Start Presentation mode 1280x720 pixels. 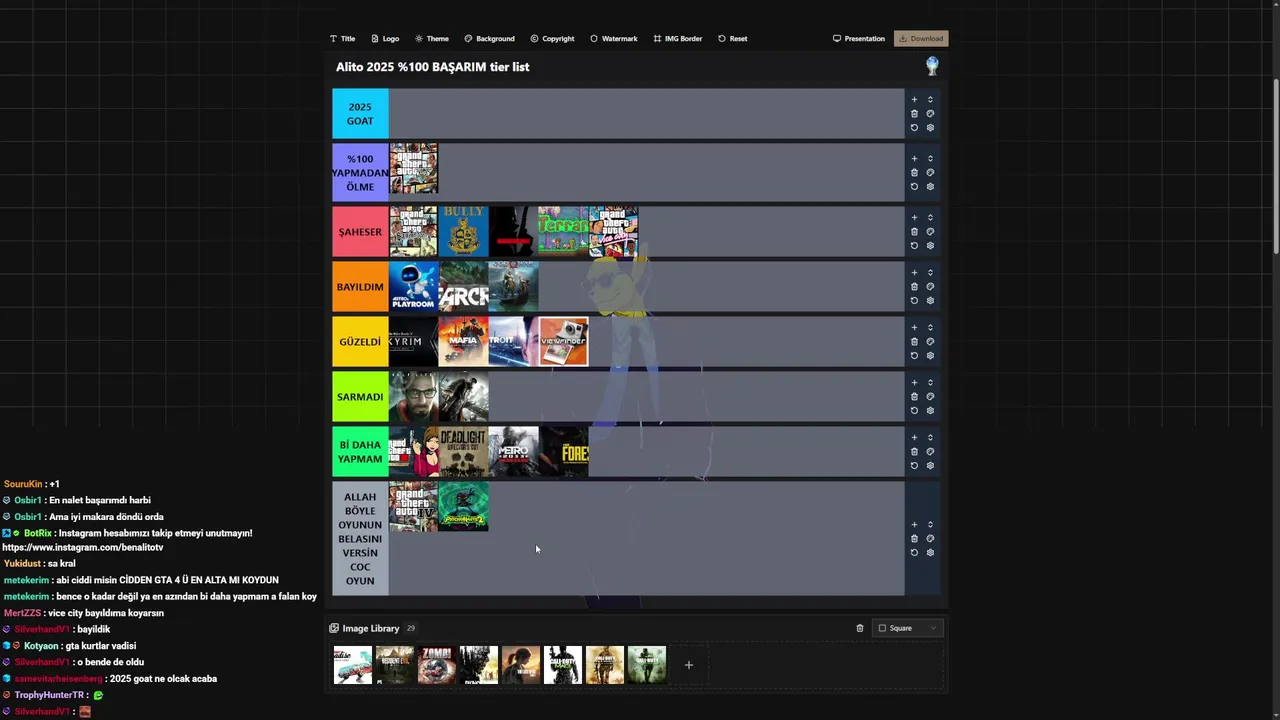tap(859, 39)
